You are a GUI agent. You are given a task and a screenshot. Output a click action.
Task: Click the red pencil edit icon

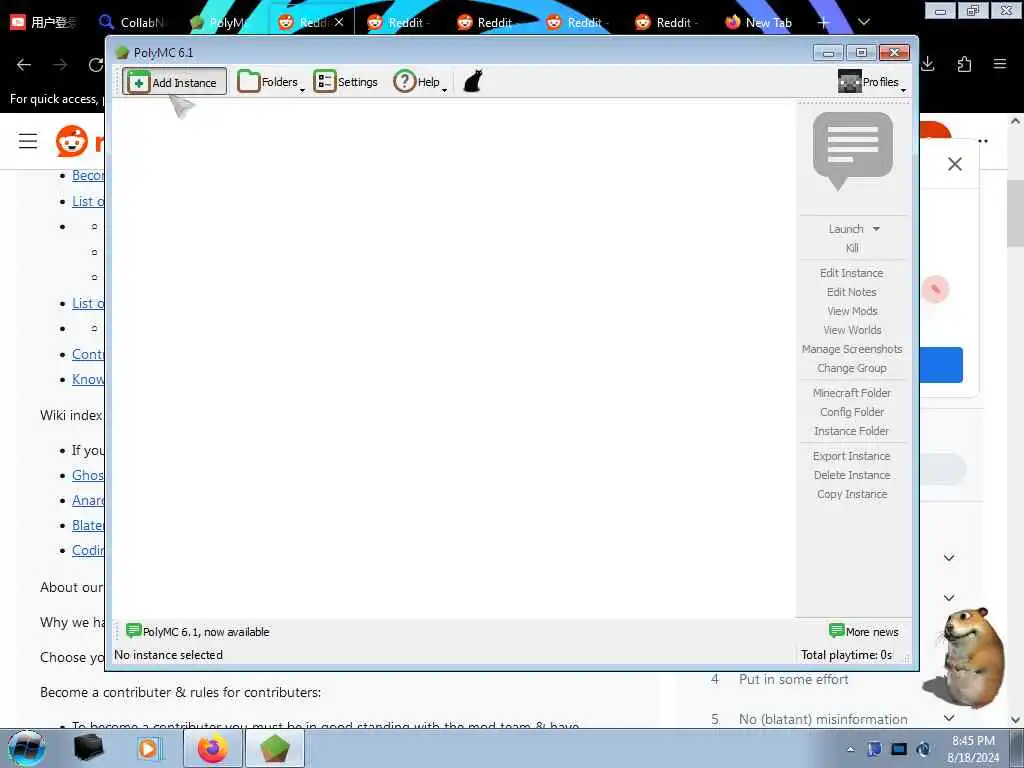coord(935,289)
